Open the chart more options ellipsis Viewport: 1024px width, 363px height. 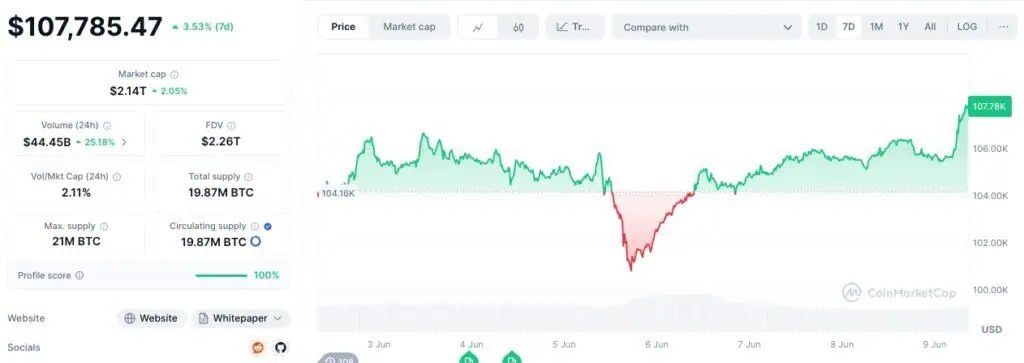coord(1003,27)
